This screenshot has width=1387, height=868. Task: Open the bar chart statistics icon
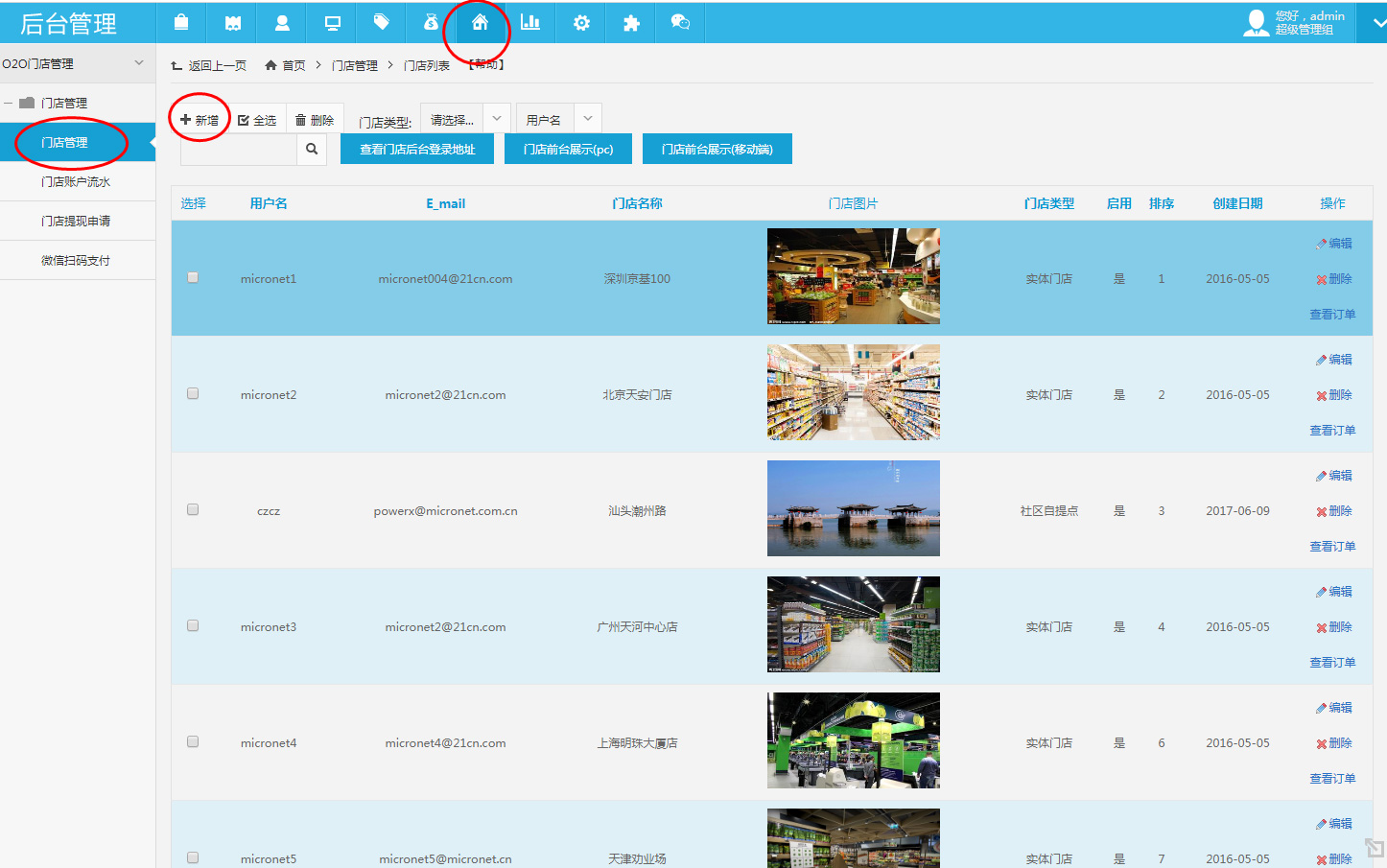(530, 23)
